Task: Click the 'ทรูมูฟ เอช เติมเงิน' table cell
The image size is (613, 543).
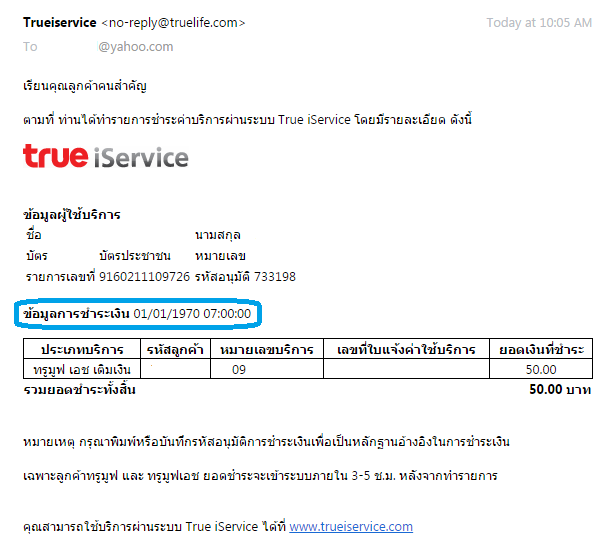Action: 82,369
